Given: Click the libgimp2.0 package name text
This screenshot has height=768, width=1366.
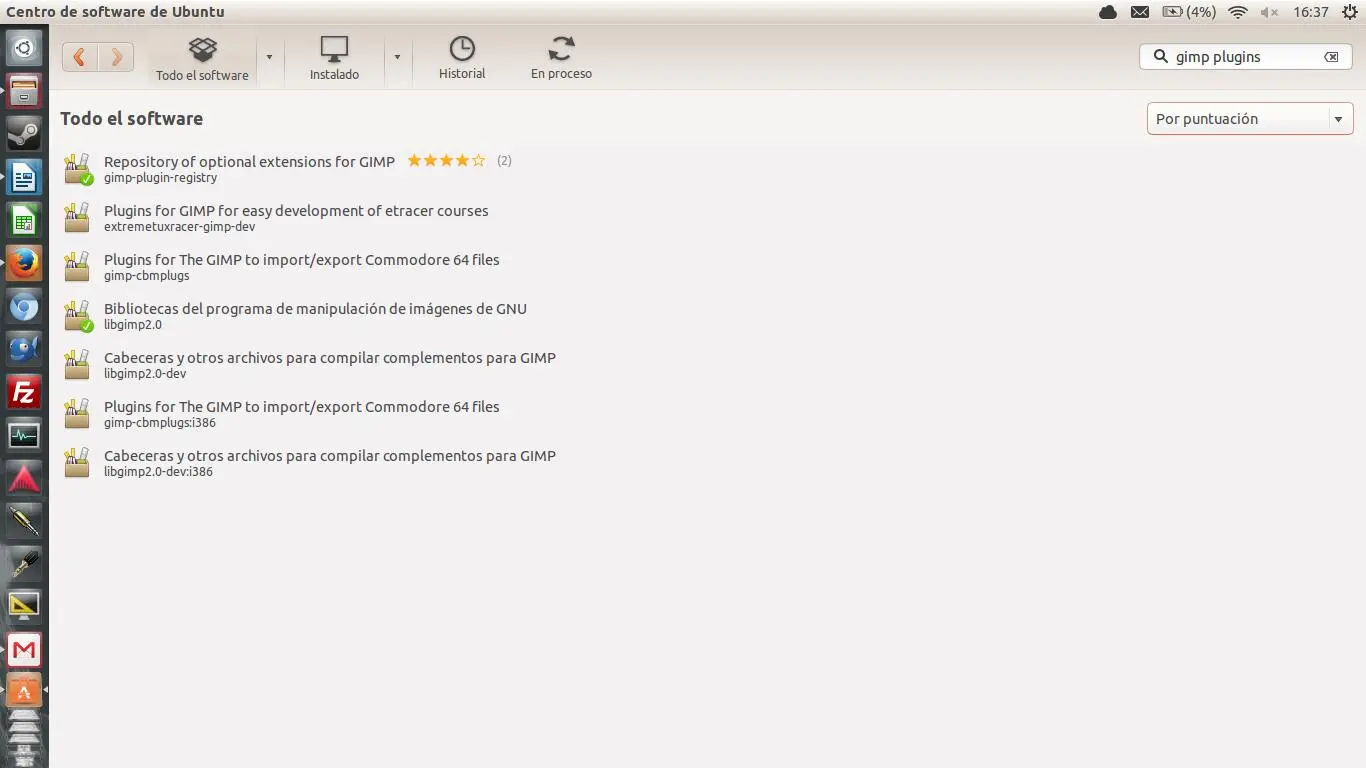Looking at the screenshot, I should point(133,325).
